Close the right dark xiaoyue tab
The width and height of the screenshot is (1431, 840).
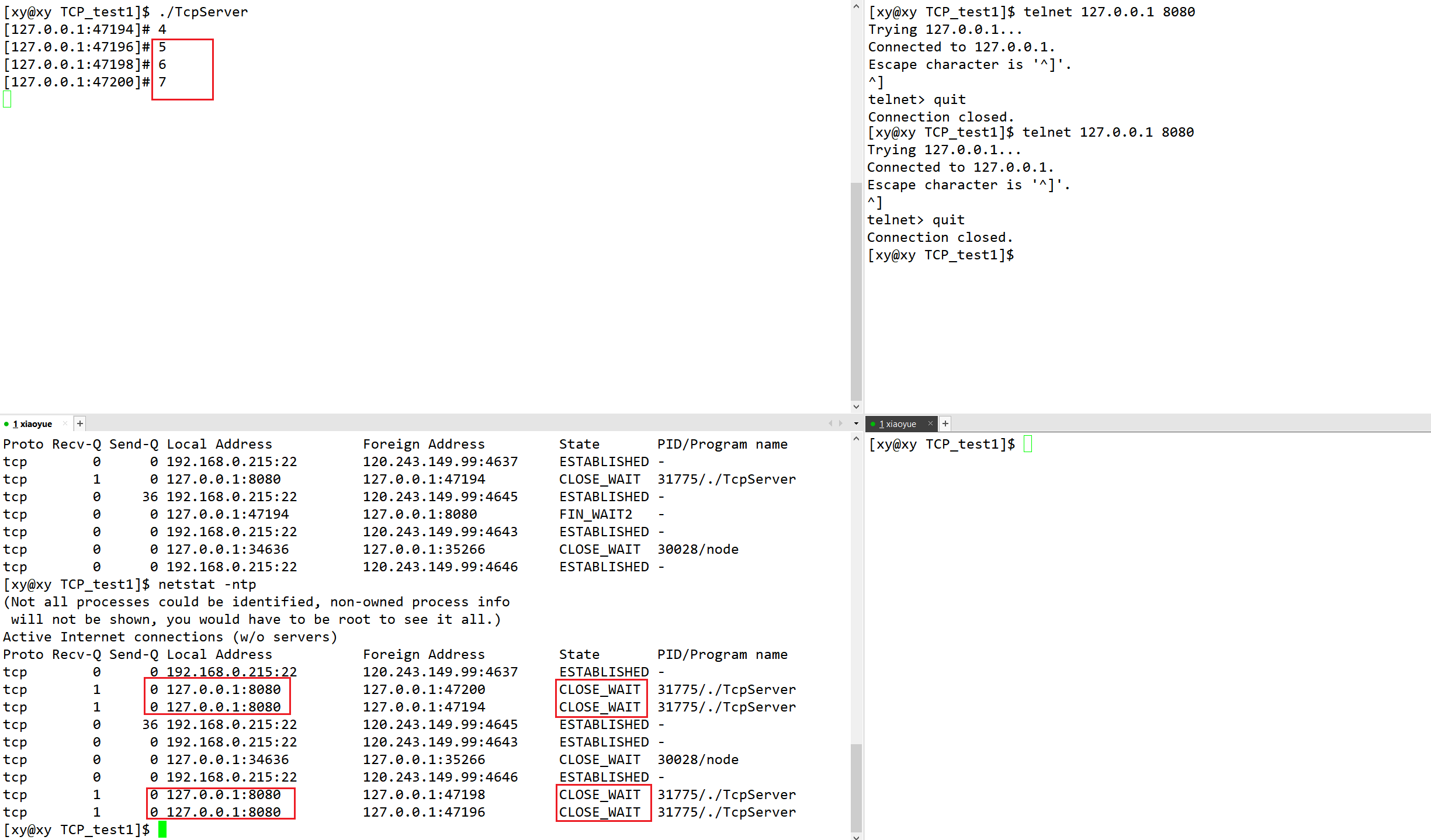coord(930,424)
